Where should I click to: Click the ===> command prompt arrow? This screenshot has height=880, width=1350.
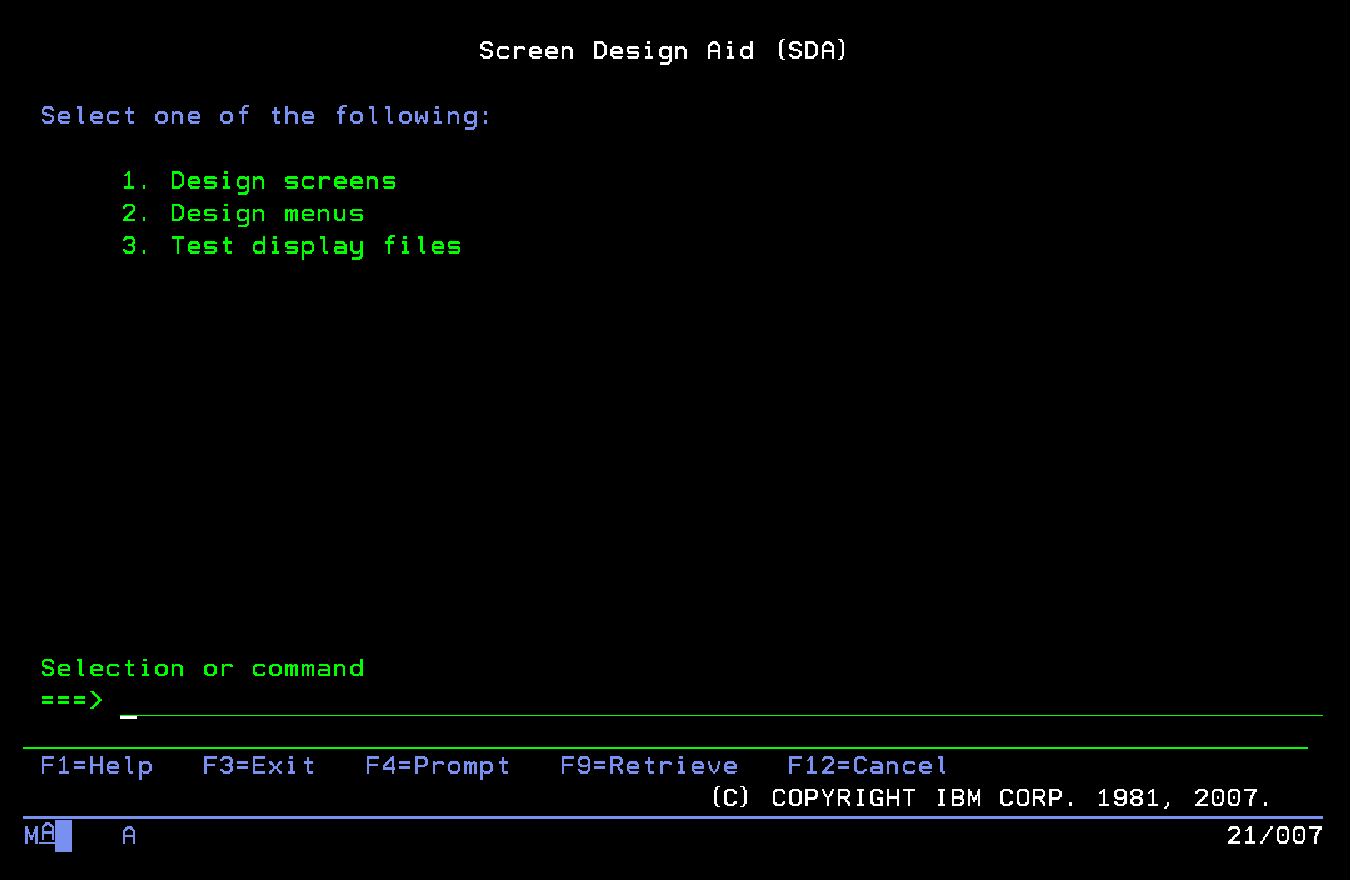tap(70, 700)
